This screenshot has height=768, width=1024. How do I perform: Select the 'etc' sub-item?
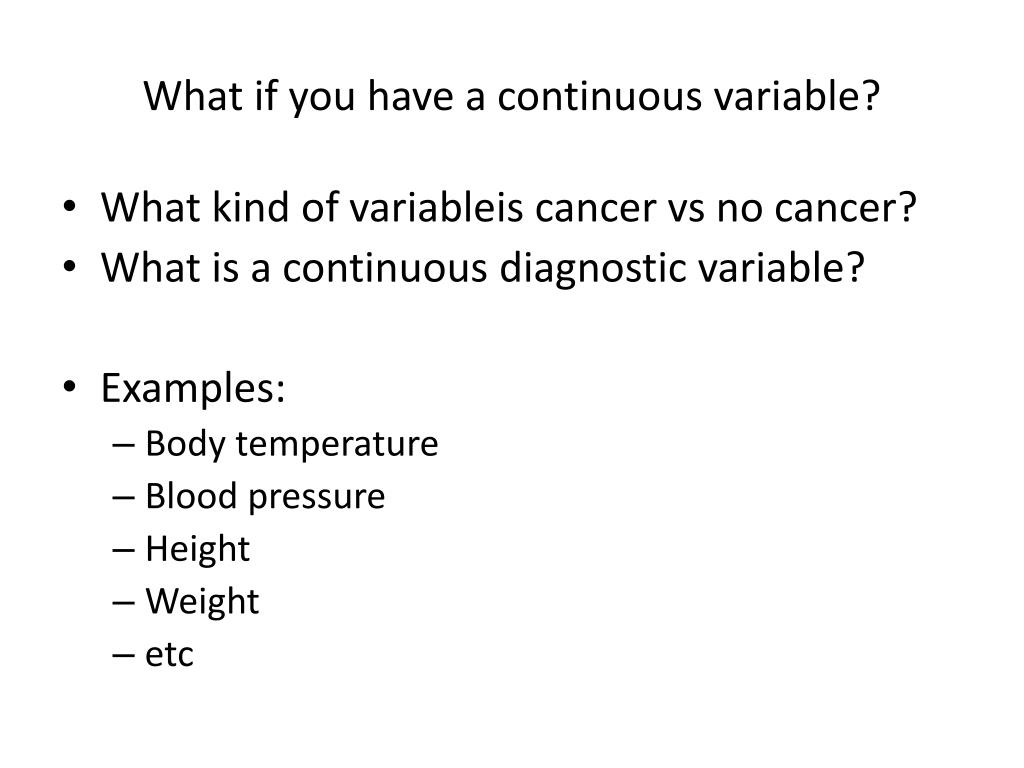coord(169,656)
